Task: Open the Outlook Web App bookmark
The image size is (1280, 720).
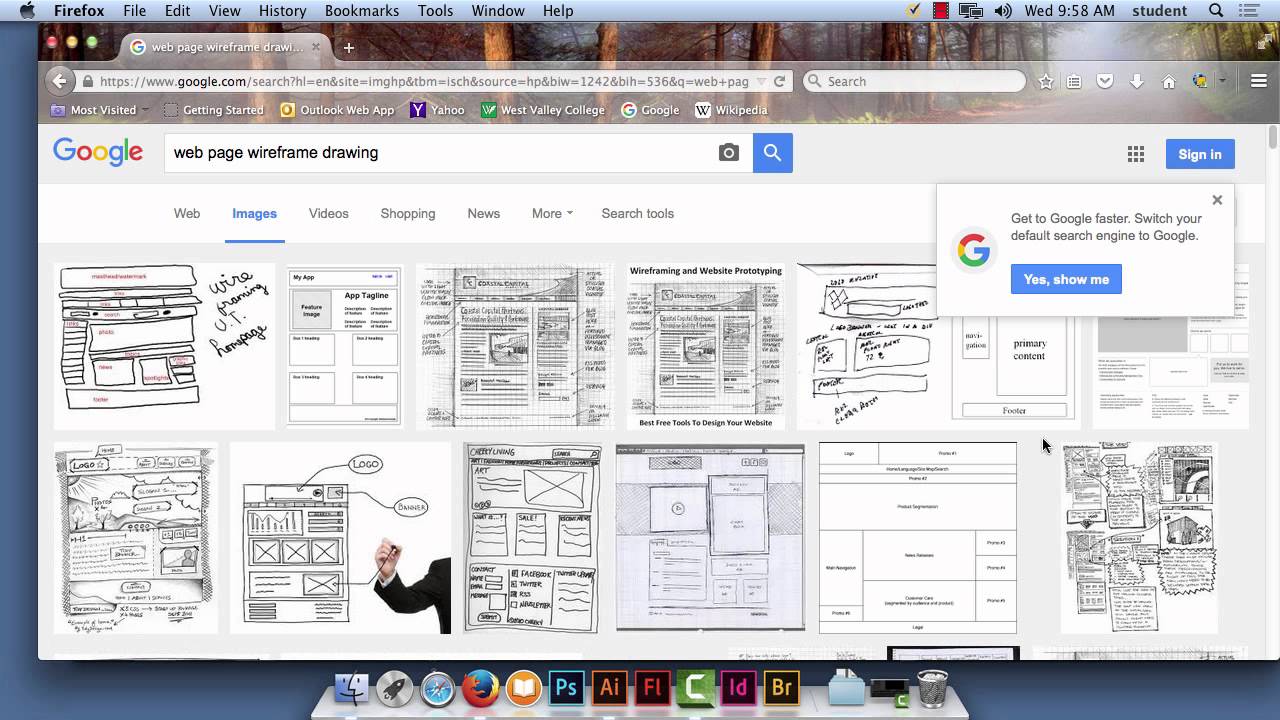Action: point(338,110)
